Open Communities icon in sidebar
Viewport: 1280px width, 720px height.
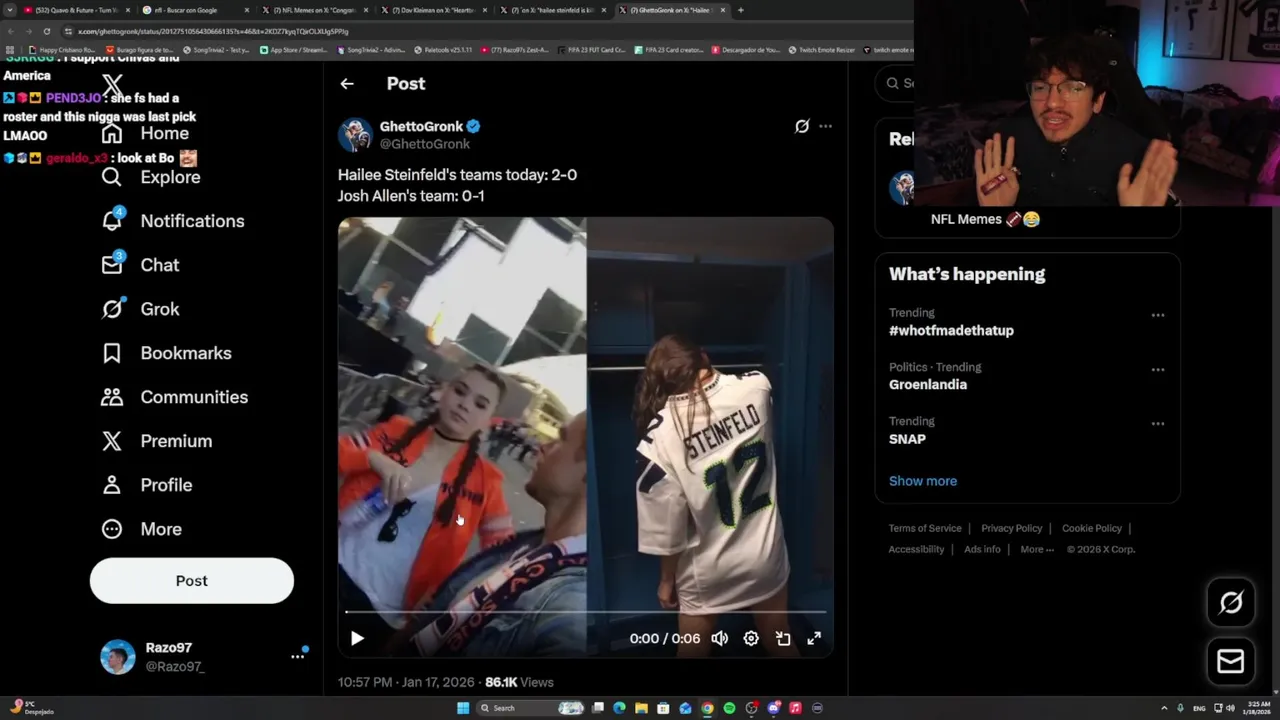pyautogui.click(x=112, y=397)
